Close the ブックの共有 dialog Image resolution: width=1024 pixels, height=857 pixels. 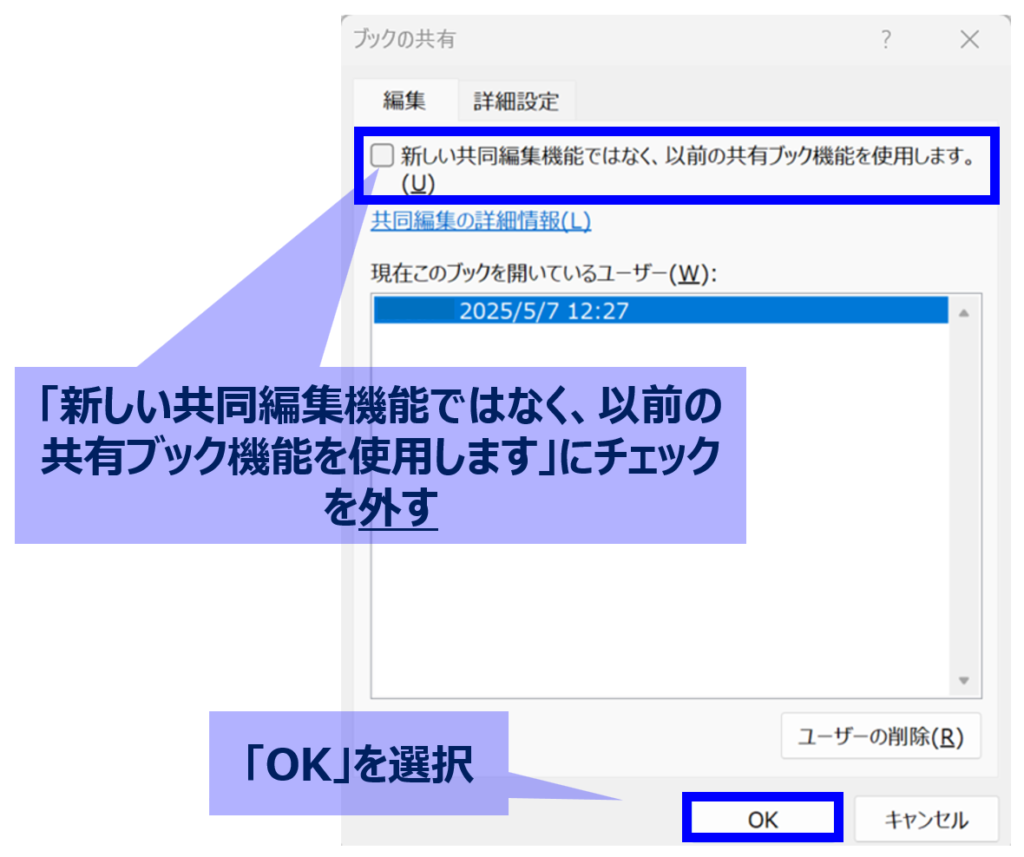coord(970,40)
